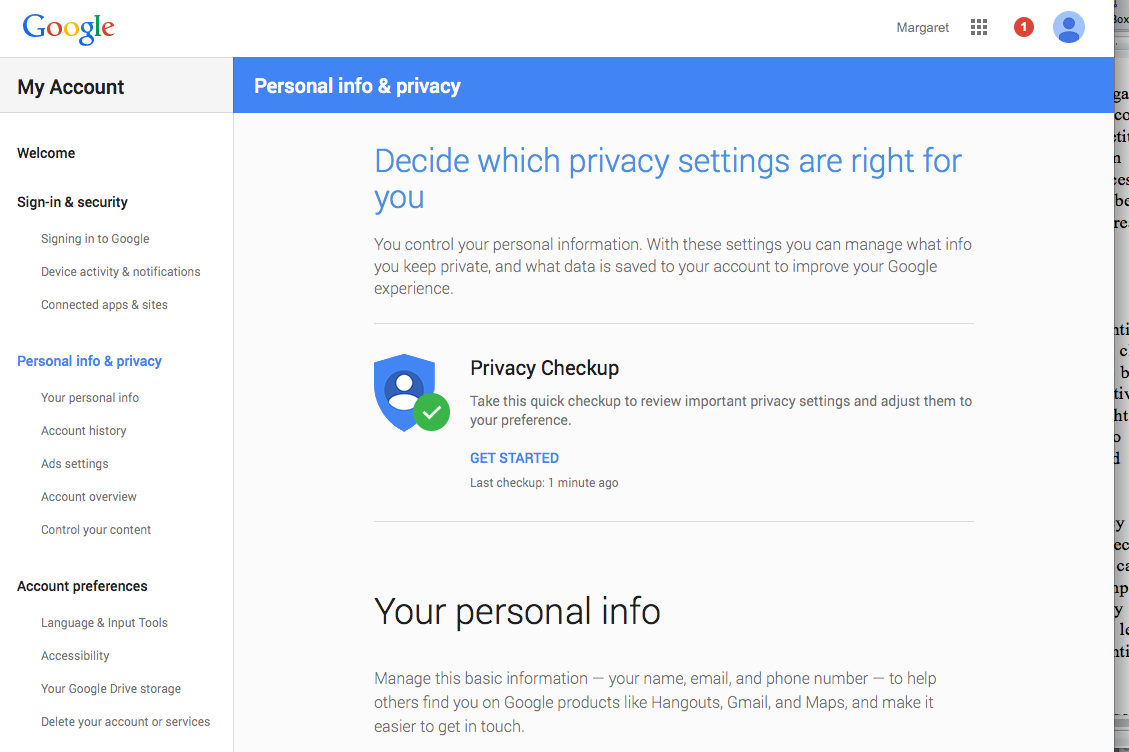Open Ads settings
Image resolution: width=1129 pixels, height=752 pixels.
click(75, 464)
